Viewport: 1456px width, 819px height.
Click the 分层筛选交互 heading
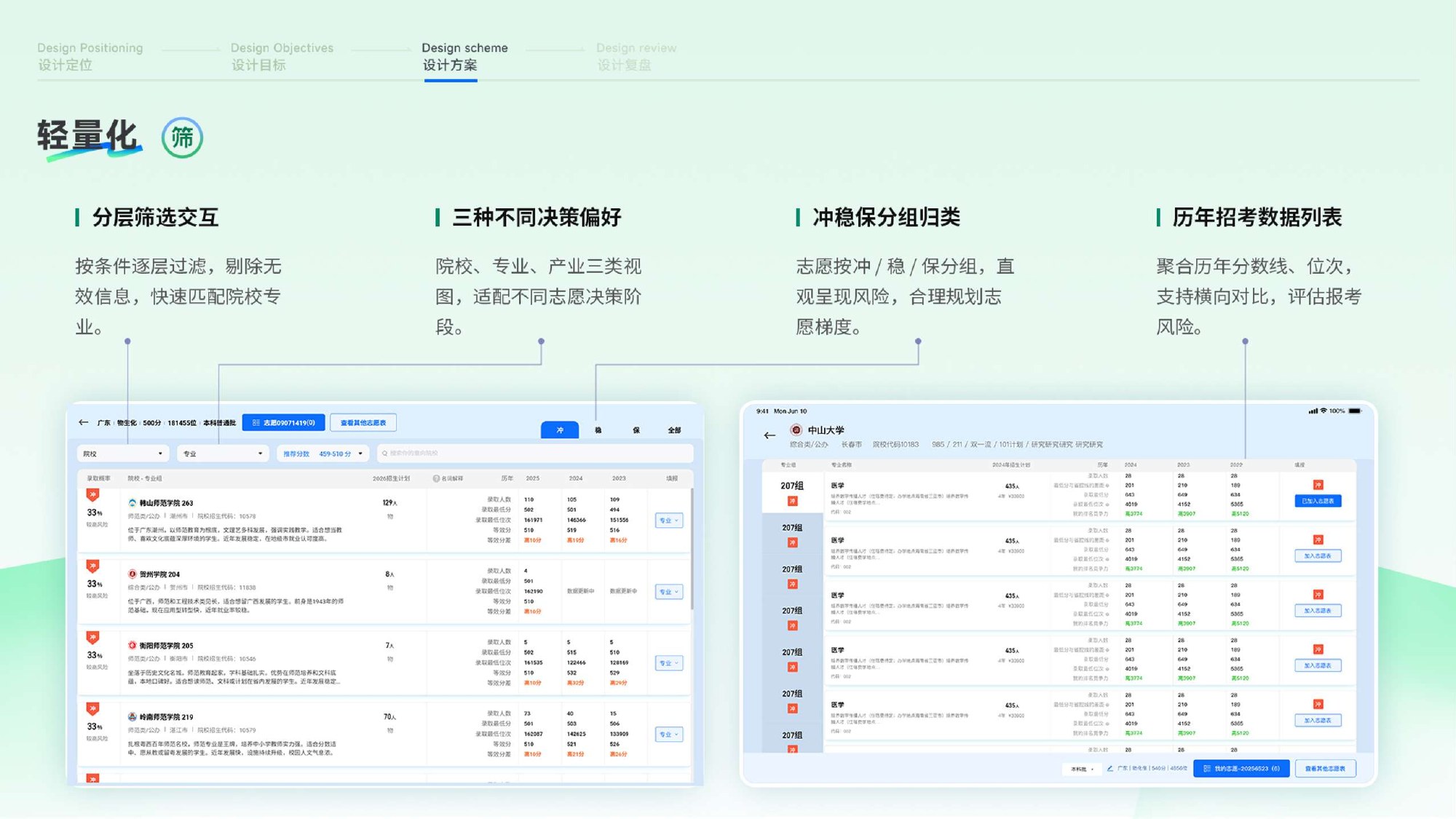point(155,217)
